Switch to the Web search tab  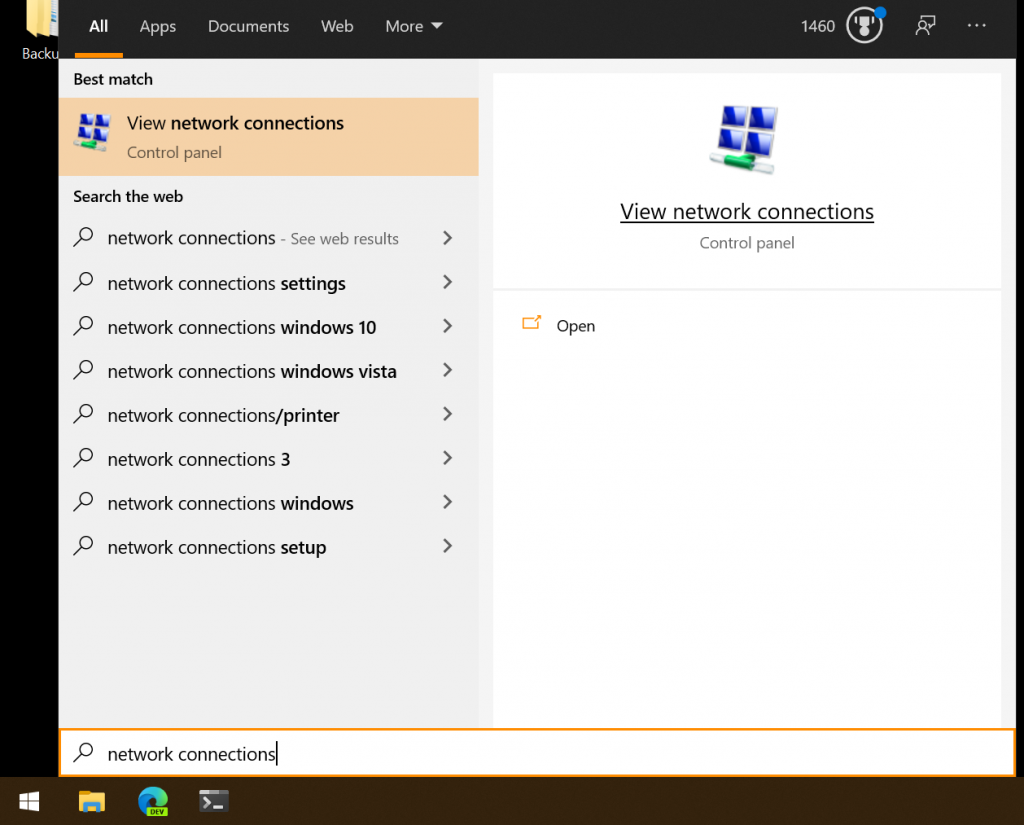pyautogui.click(x=337, y=27)
